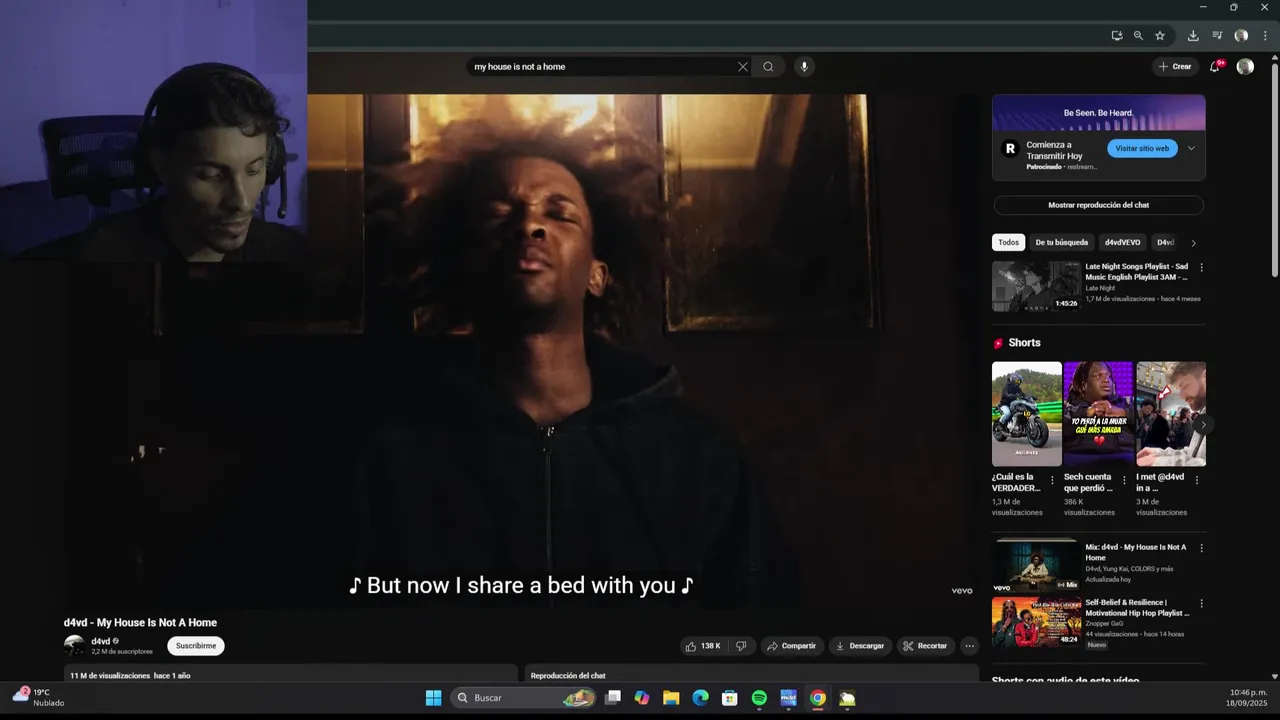Click the search magnifier button

click(x=768, y=67)
